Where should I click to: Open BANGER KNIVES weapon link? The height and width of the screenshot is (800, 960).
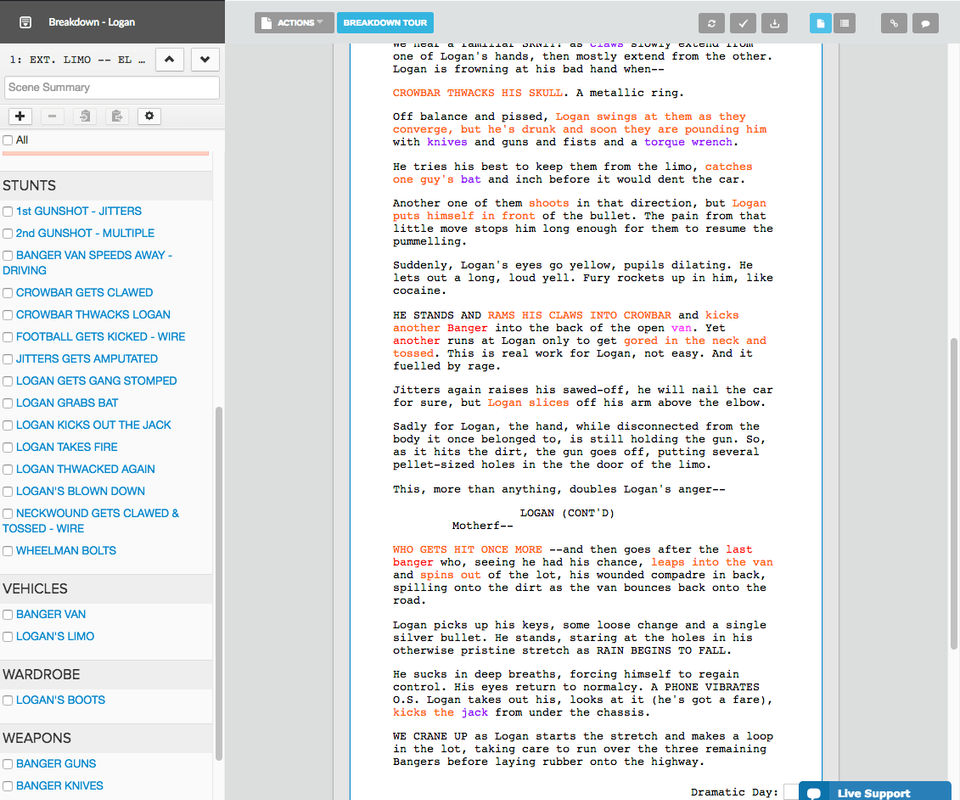tap(59, 786)
